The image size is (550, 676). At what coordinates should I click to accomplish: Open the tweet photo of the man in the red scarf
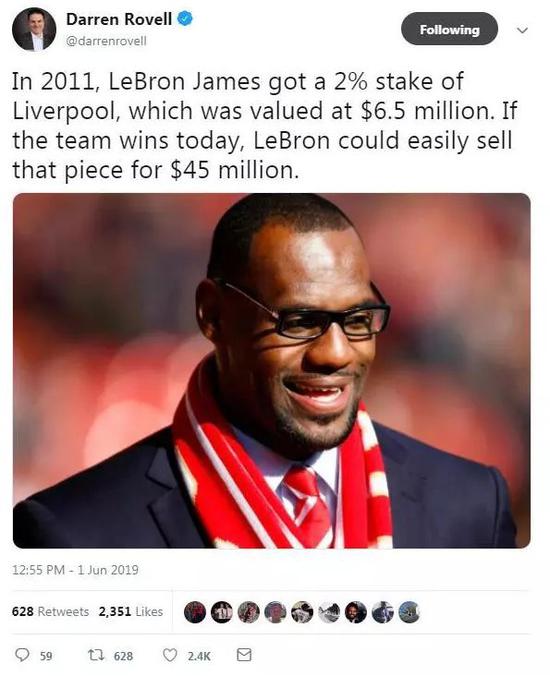pyautogui.click(x=272, y=371)
